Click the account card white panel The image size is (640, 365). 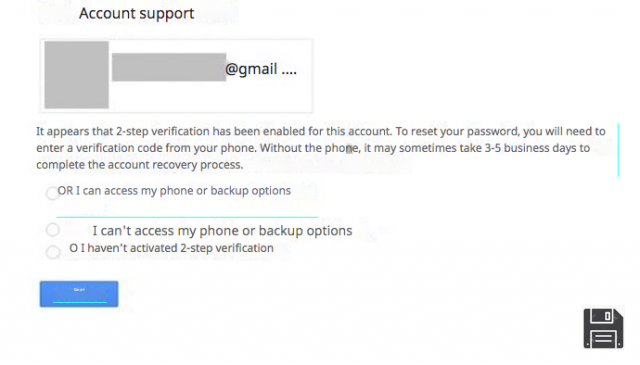tap(176, 76)
